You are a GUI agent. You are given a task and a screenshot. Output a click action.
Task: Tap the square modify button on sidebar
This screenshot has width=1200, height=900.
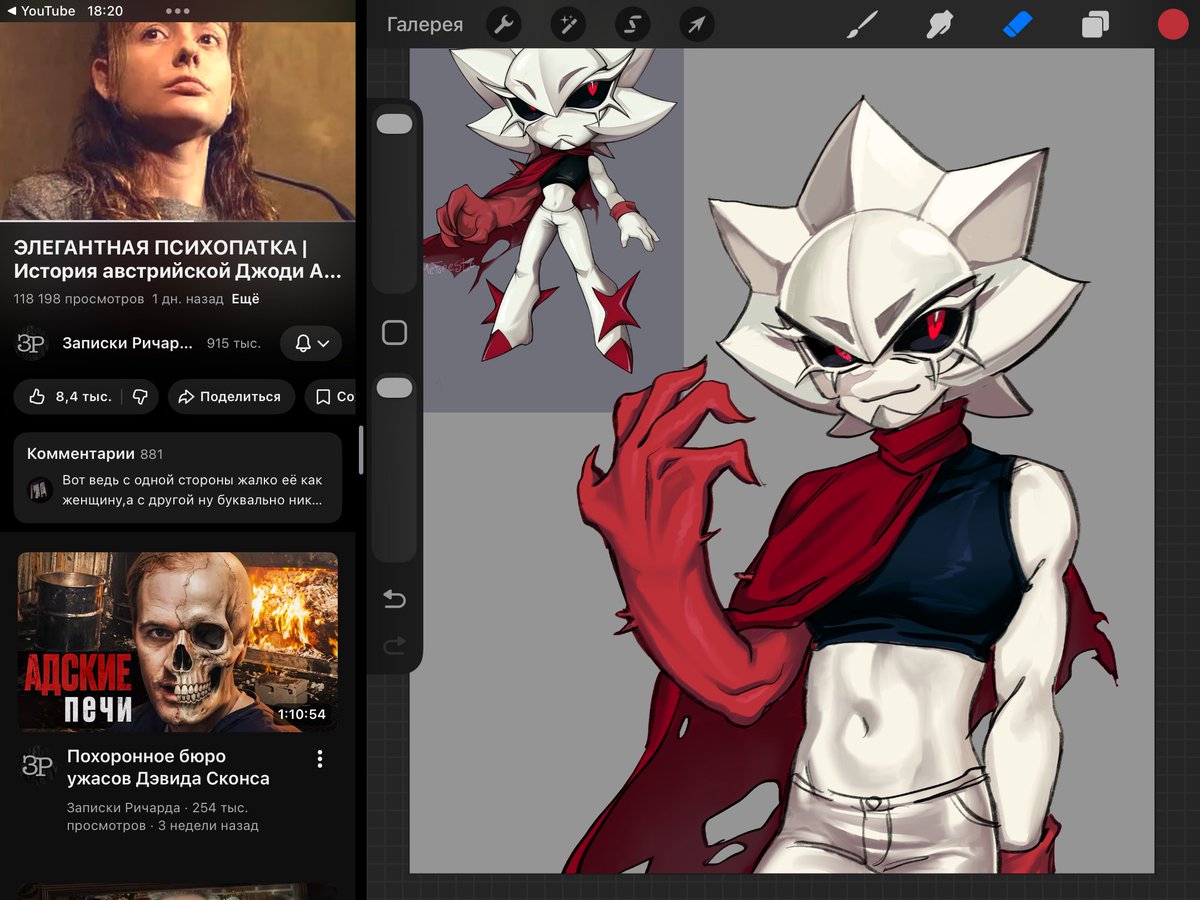(x=395, y=333)
